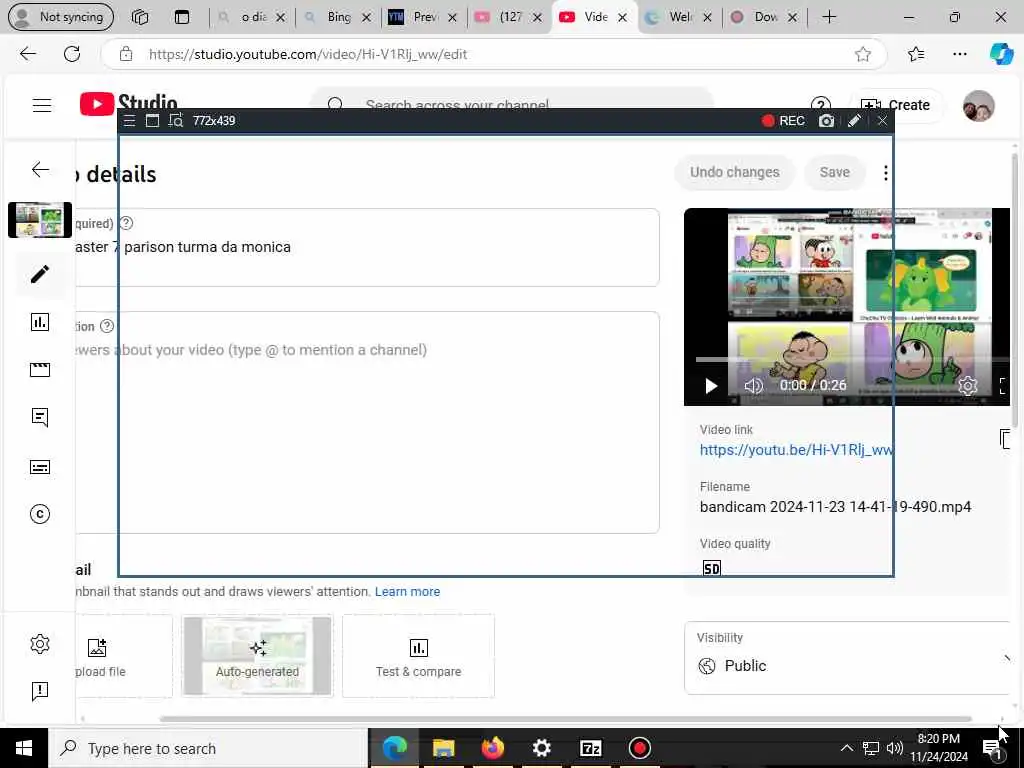The width and height of the screenshot is (1024, 768).
Task: Select the sidebar video thumbnail
Action: tap(40, 219)
